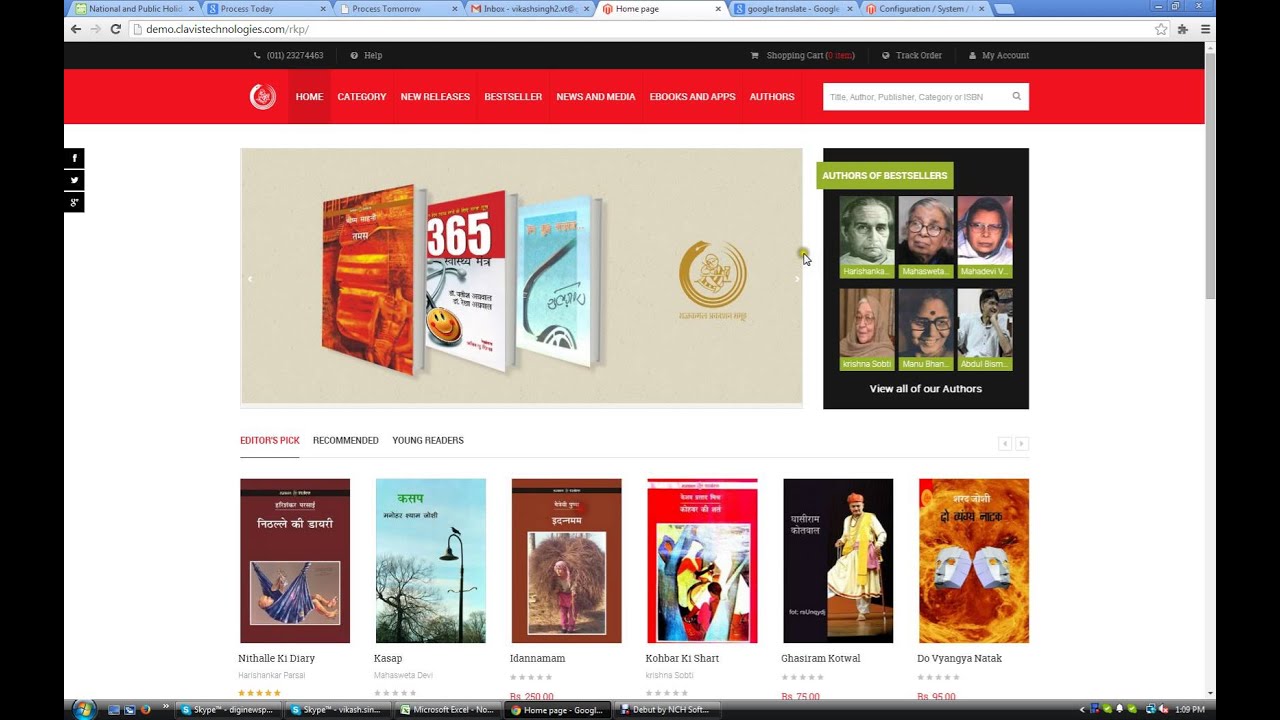Click the browser back arrow
This screenshot has height=720, width=1280.
click(x=75, y=29)
